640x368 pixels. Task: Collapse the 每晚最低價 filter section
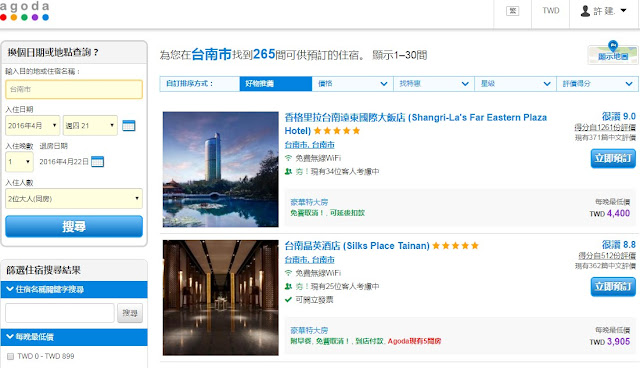click(x=74, y=337)
